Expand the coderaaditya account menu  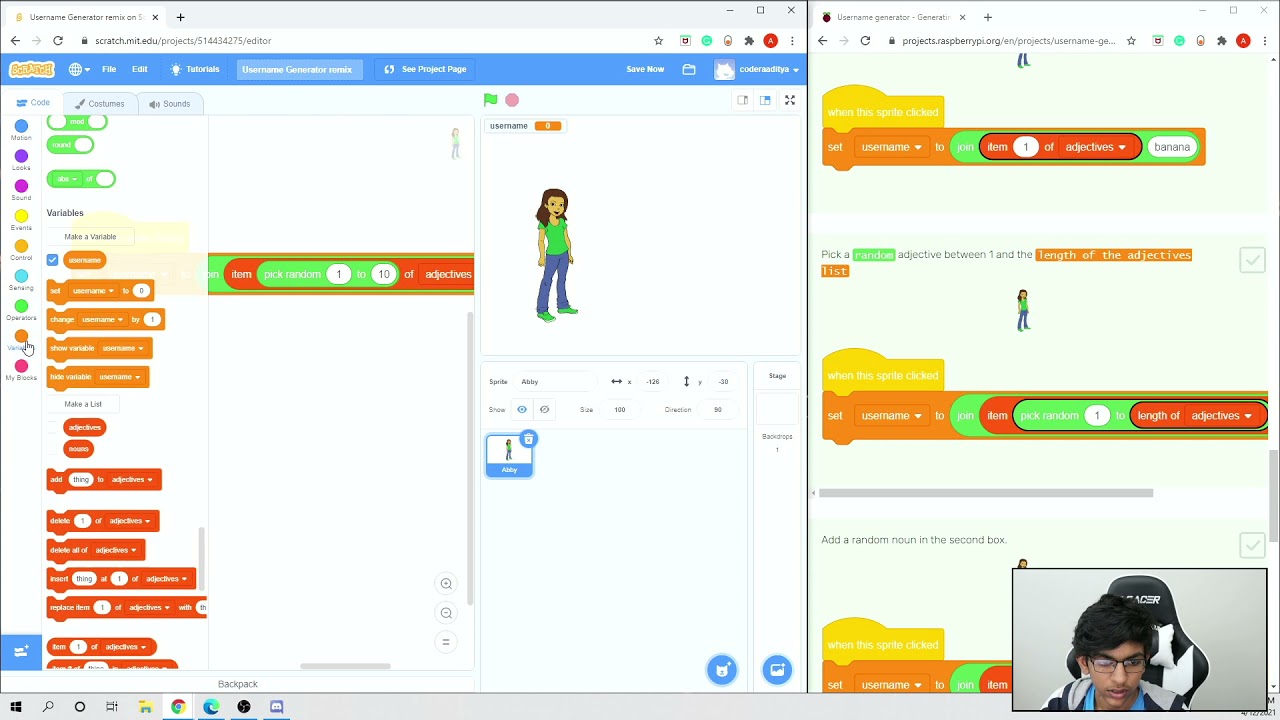click(x=757, y=69)
